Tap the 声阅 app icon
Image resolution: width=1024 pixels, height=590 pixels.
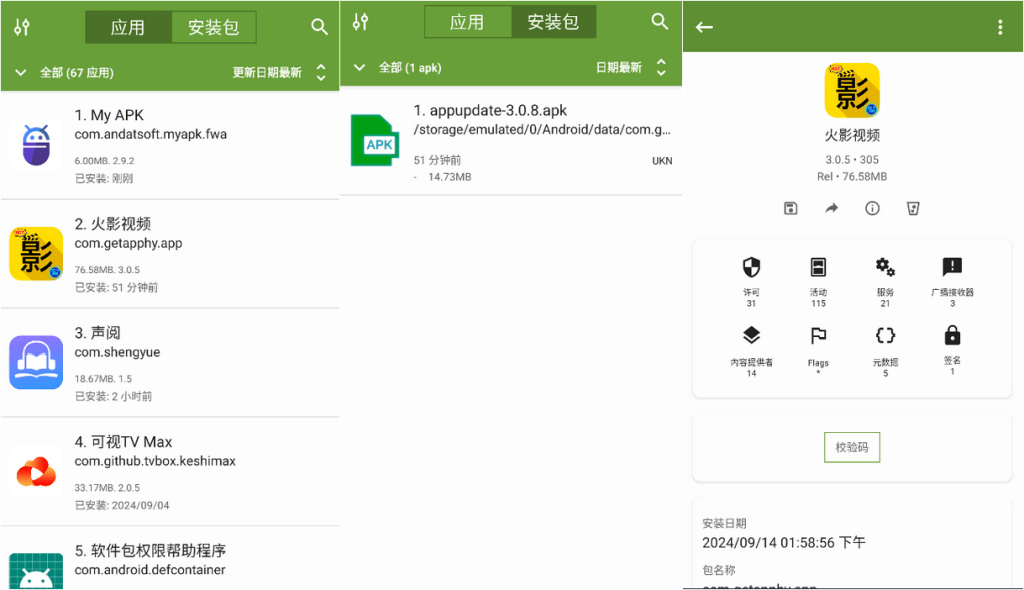click(36, 363)
